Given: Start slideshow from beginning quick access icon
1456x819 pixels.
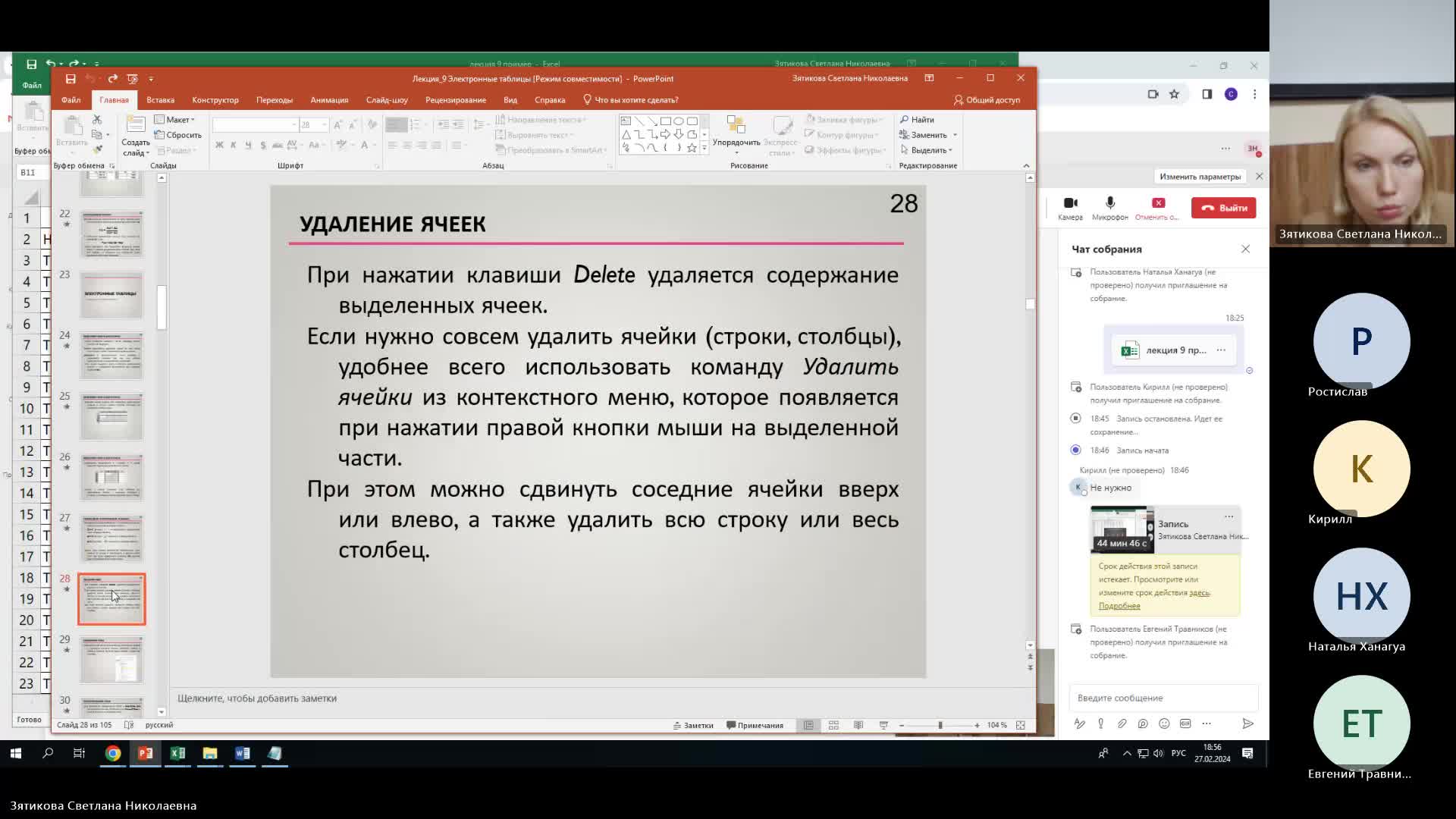Looking at the screenshot, I should click(x=133, y=79).
